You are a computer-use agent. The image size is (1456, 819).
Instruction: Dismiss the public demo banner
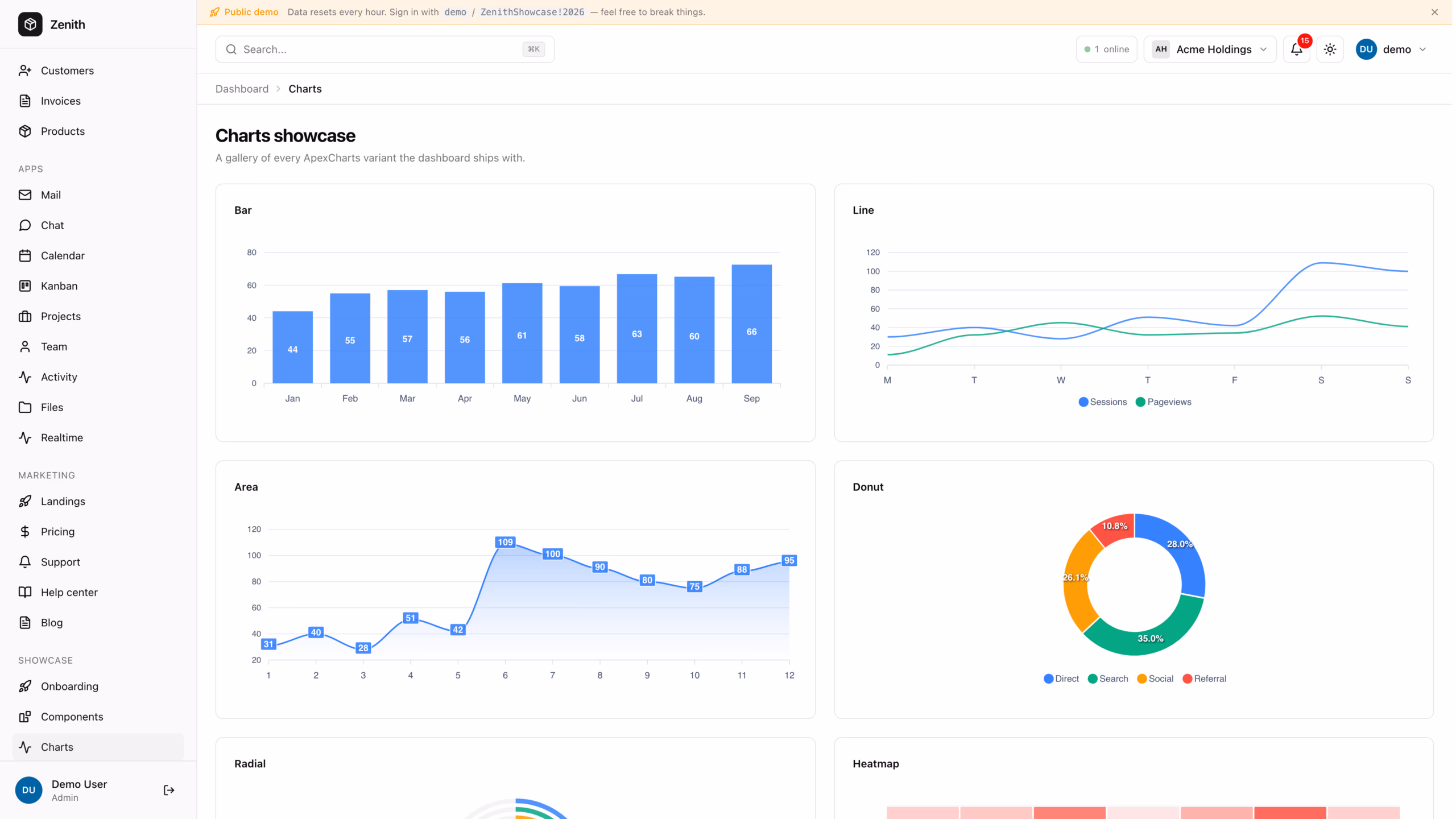tap(1434, 12)
